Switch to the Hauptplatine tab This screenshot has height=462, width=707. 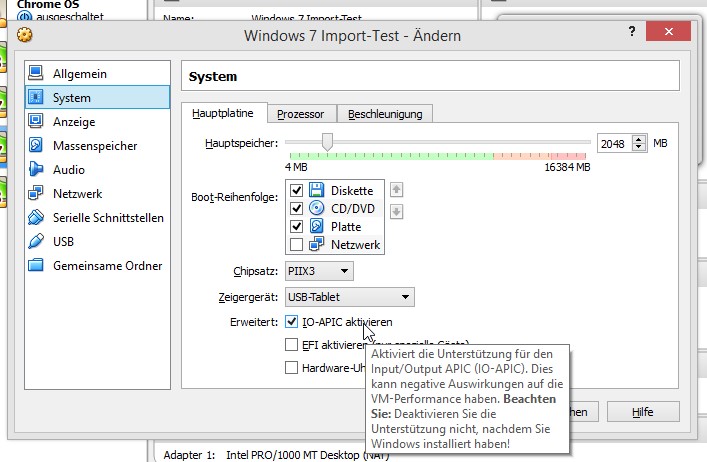tap(223, 113)
